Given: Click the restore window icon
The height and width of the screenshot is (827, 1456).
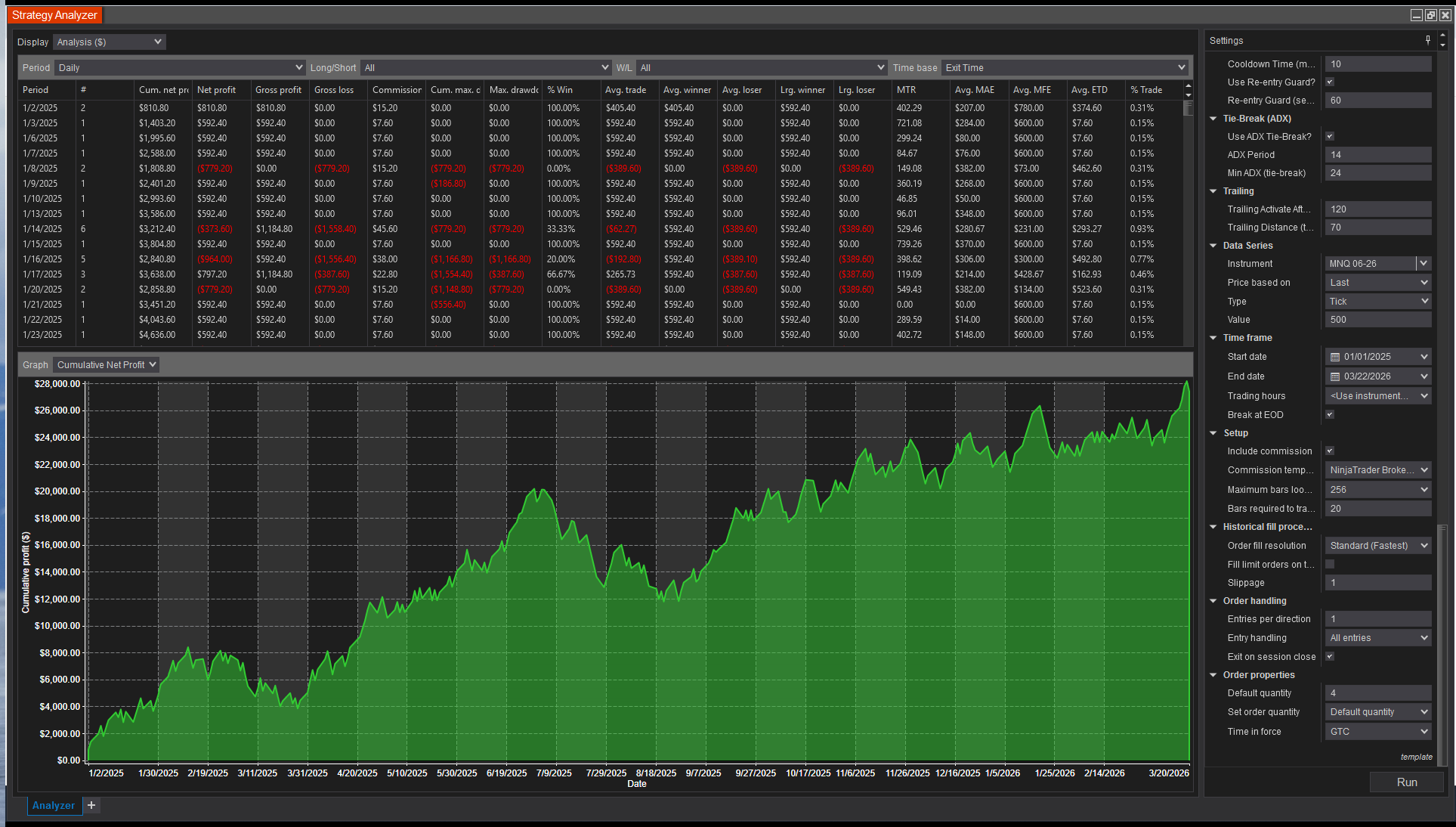Looking at the screenshot, I should 1430,15.
